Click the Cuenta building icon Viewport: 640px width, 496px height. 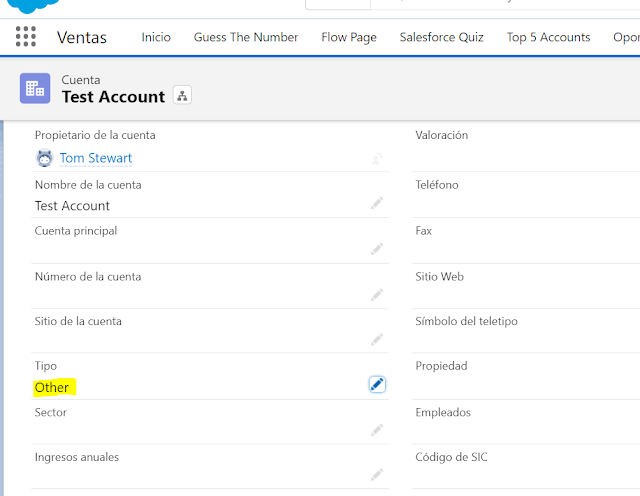coord(35,88)
